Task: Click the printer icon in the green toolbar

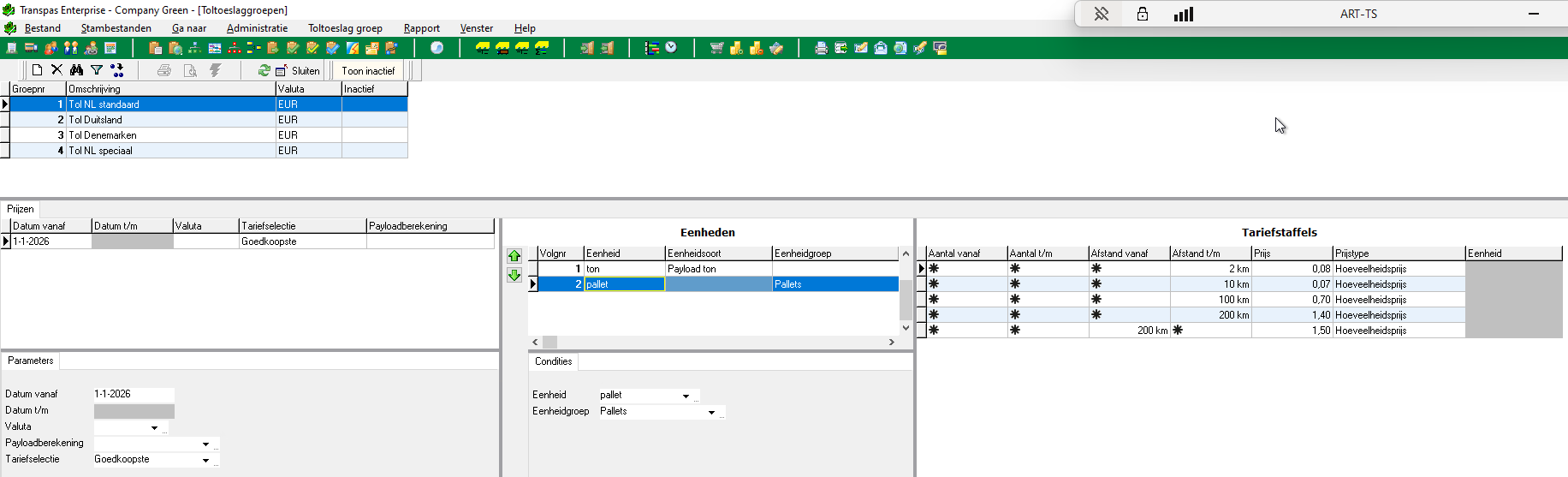Action: 821,48
